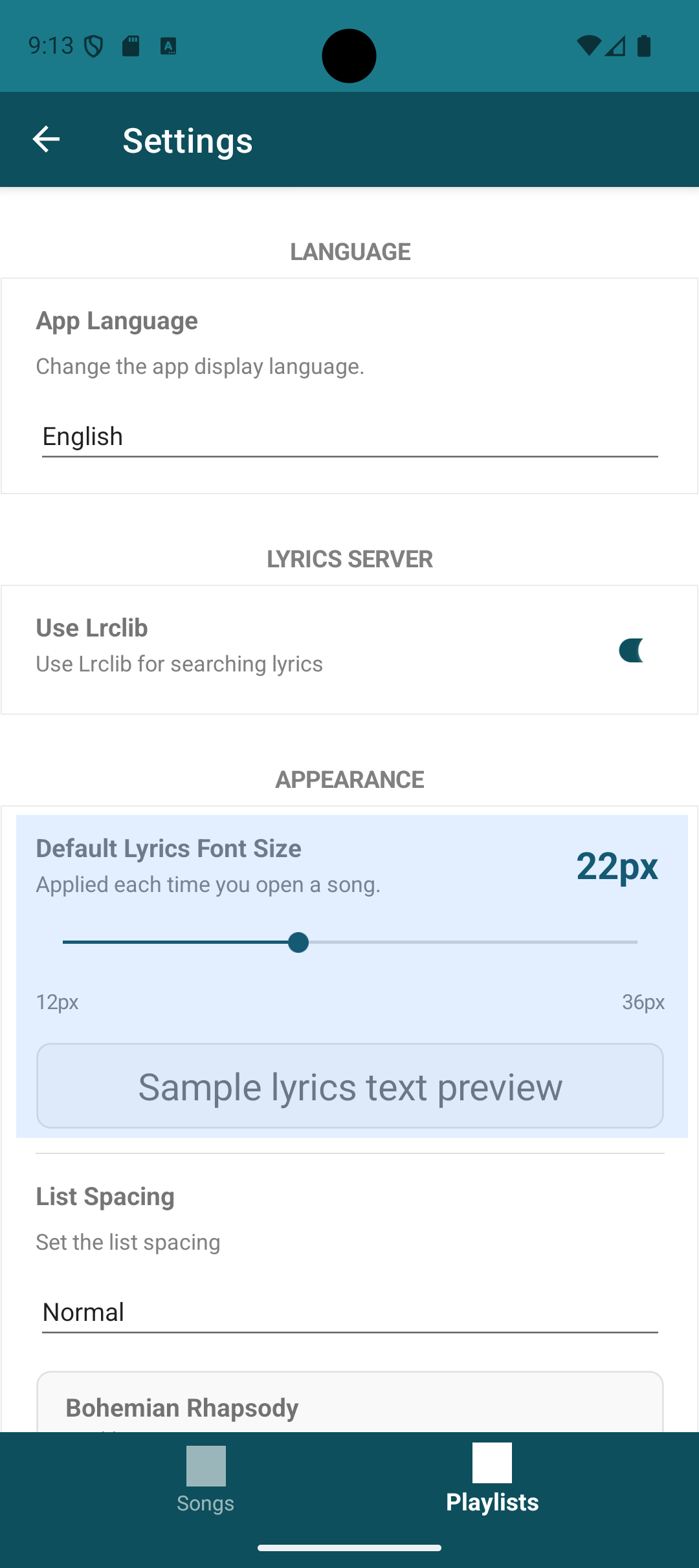This screenshot has height=1568, width=699.
Task: Tap the Bohemian Rhapsody preview card
Action: pyautogui.click(x=349, y=1404)
